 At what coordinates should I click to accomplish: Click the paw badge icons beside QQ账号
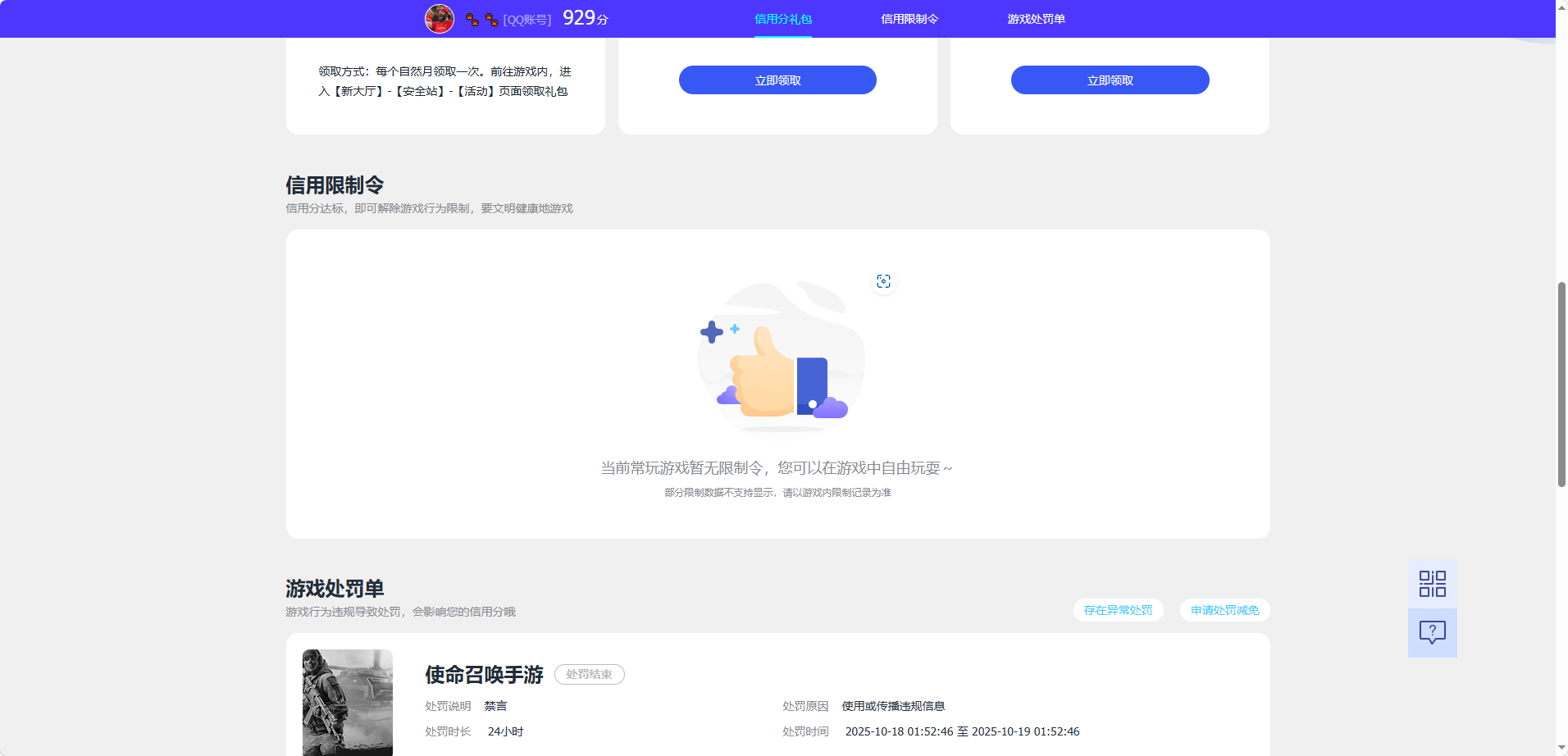click(481, 20)
